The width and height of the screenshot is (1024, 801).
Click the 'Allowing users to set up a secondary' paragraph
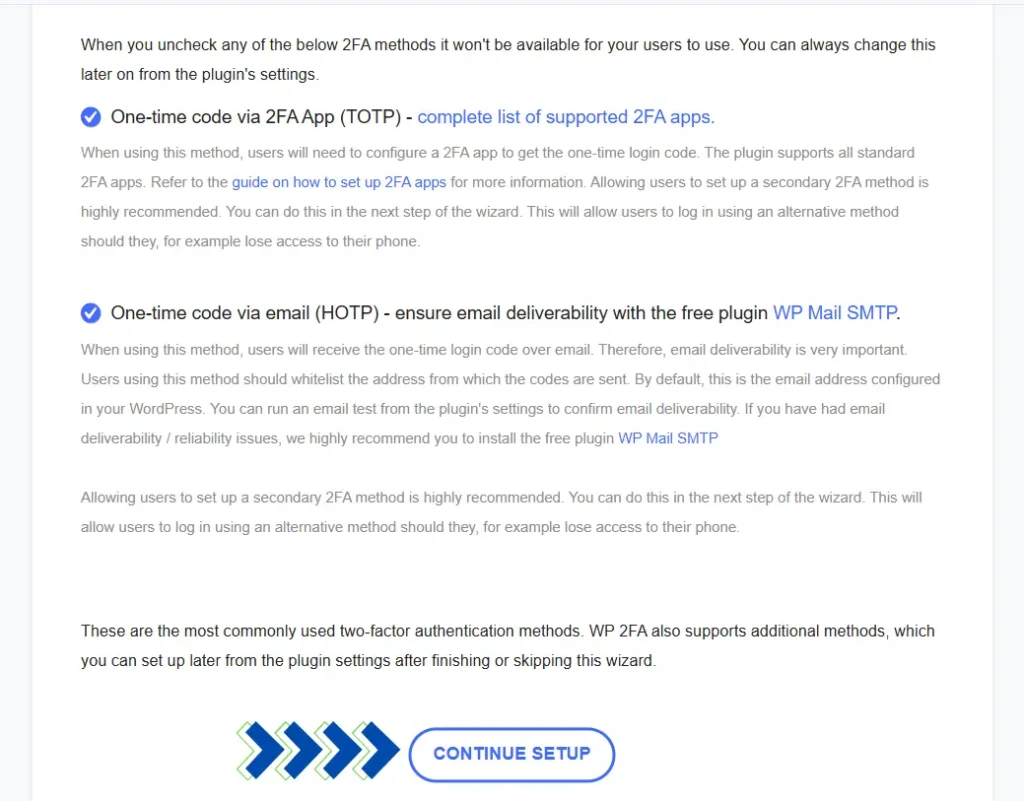pos(501,512)
